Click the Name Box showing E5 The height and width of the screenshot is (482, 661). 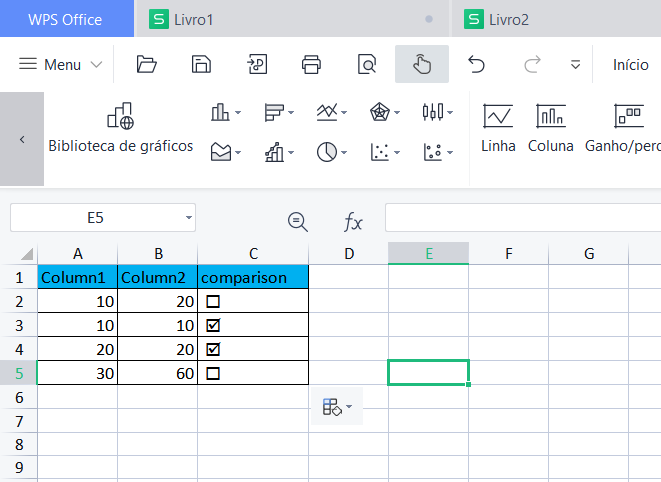[x=95, y=218]
